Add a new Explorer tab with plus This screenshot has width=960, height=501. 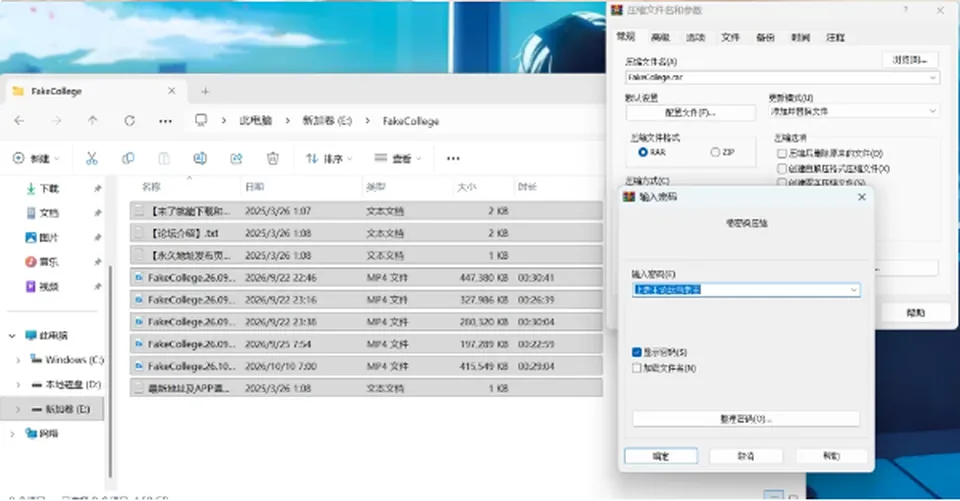pyautogui.click(x=205, y=91)
